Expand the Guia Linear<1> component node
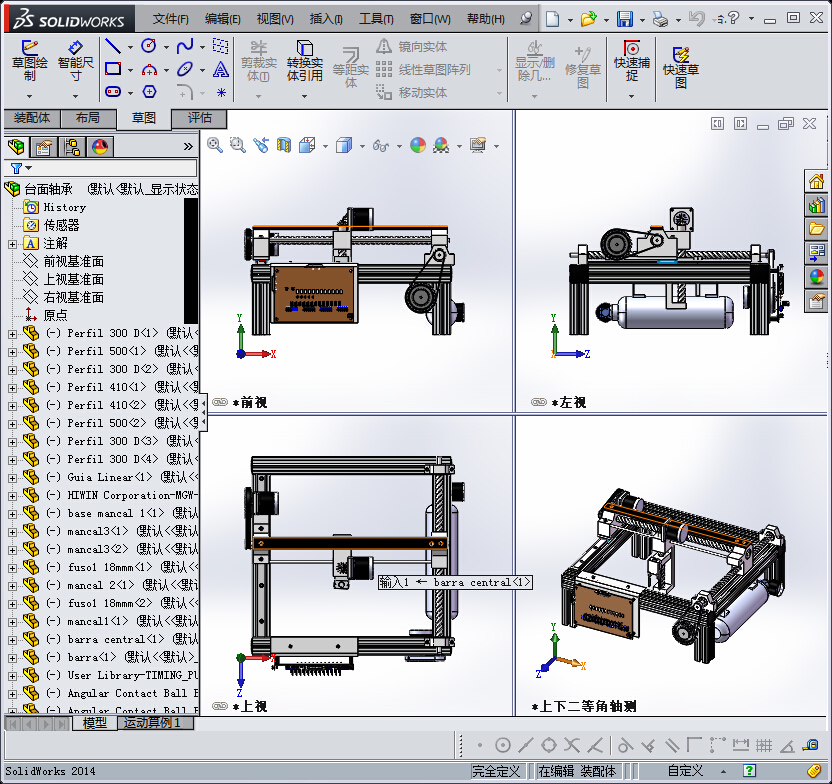 [12, 477]
